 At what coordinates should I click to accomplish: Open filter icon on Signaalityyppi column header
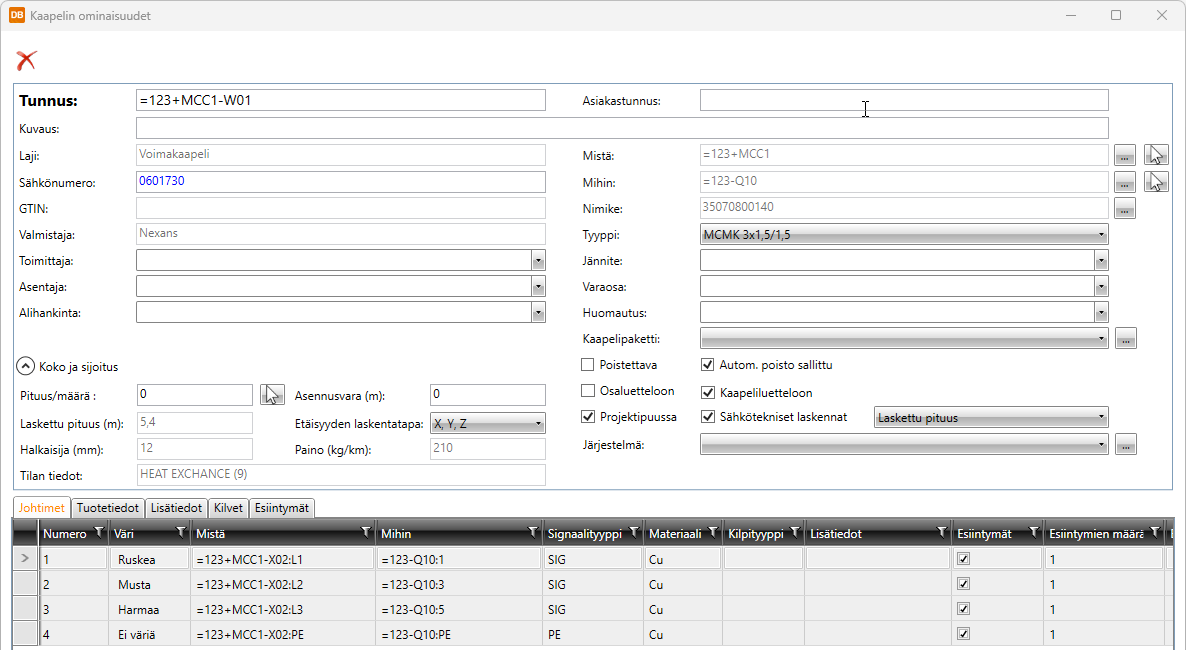[633, 533]
